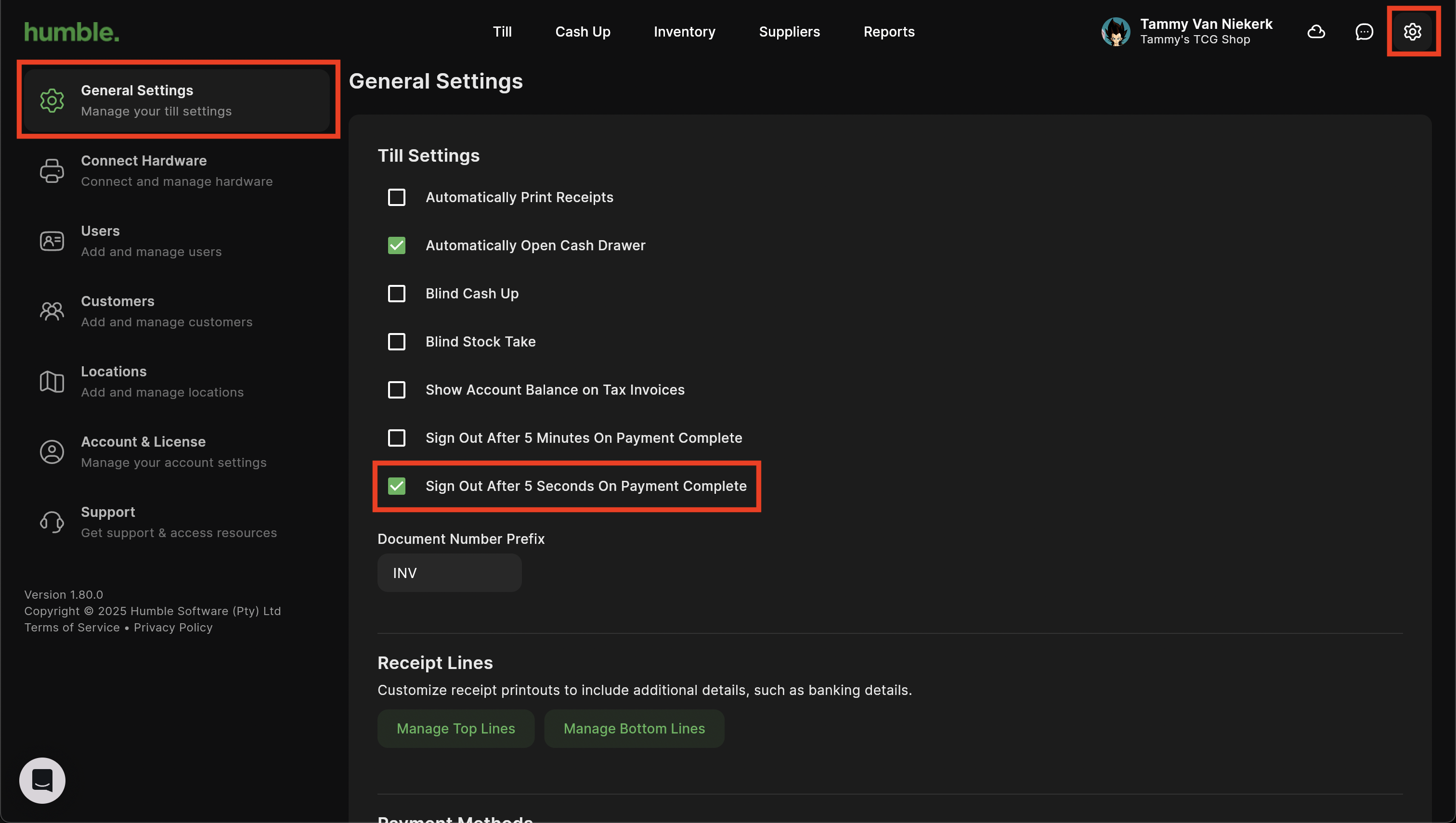Screen dimensions: 1456x823
Task: Open the chat messages icon
Action: [x=1364, y=32]
